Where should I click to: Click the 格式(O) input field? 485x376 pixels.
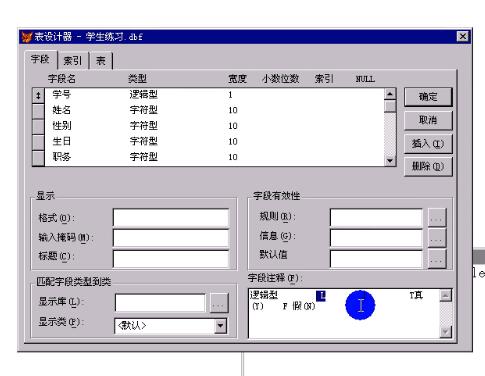click(x=171, y=218)
